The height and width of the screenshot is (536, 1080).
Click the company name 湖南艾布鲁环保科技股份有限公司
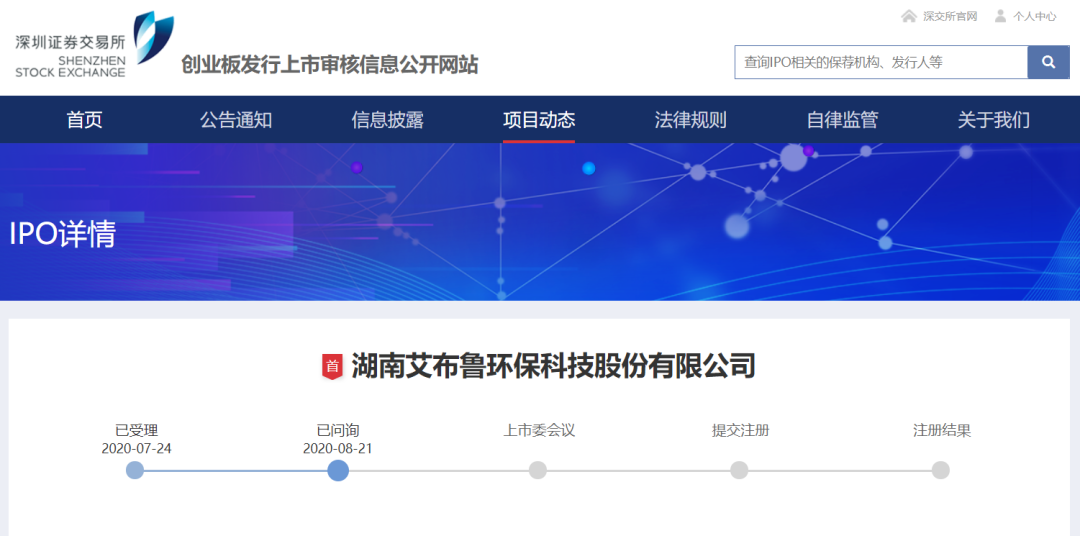[553, 366]
